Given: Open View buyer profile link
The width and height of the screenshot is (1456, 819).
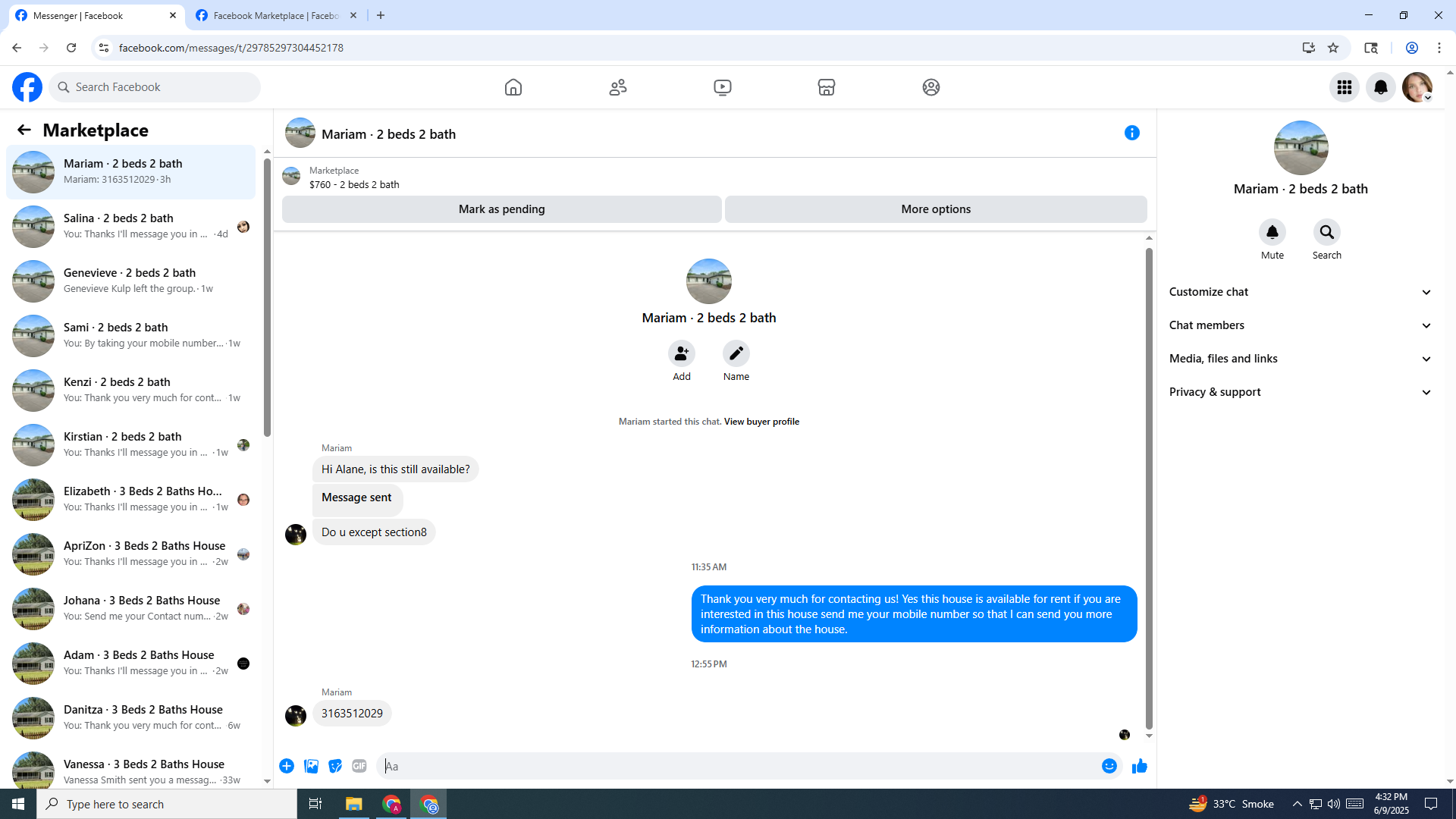Looking at the screenshot, I should coord(761,422).
